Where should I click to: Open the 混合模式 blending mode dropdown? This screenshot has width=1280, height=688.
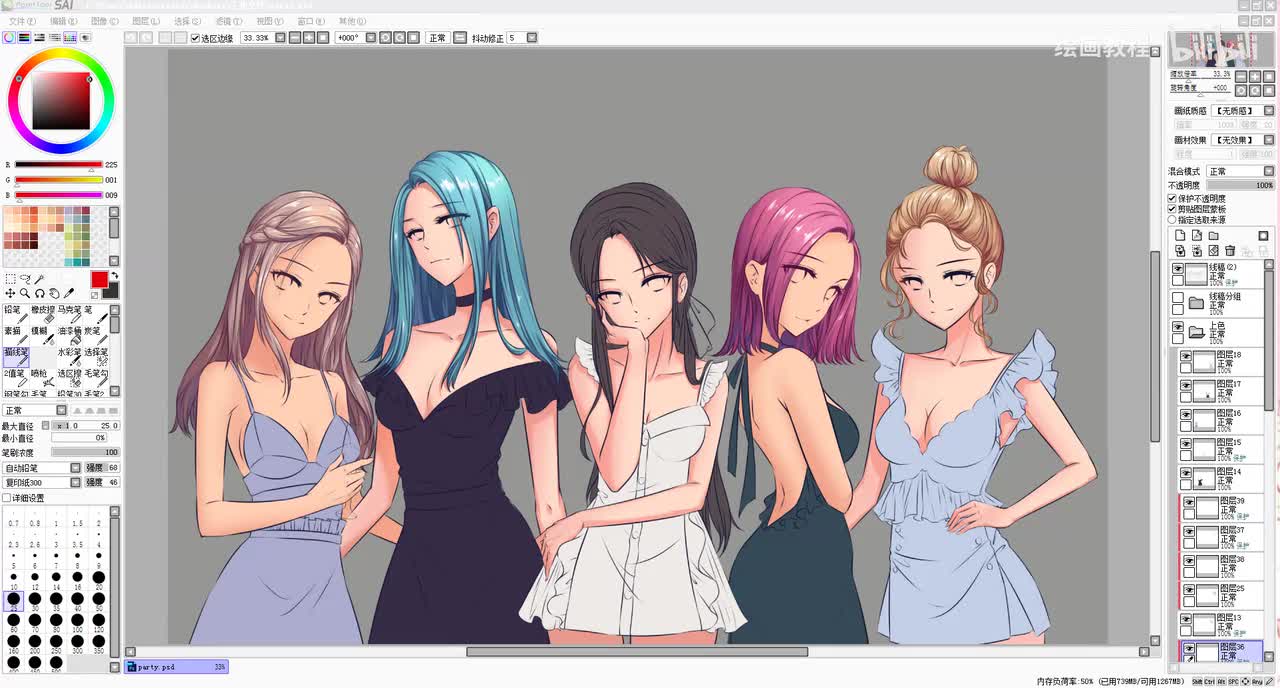tap(1269, 171)
